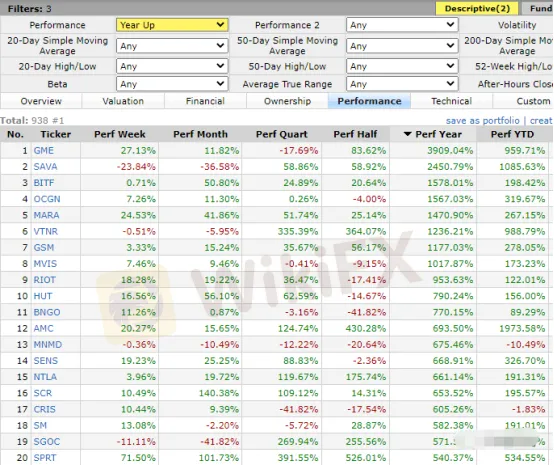Switch to the Technical view tab
This screenshot has height=465, width=554.
tap(452, 101)
